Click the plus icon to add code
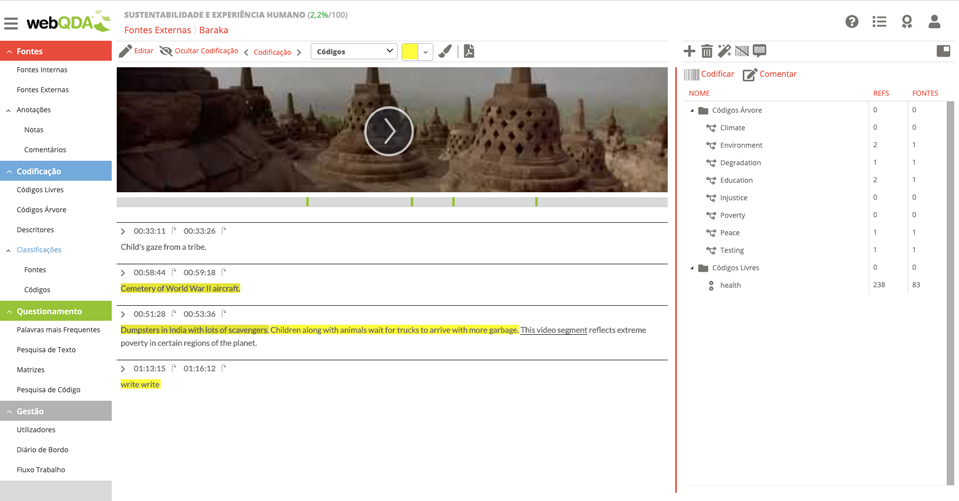 coord(689,51)
